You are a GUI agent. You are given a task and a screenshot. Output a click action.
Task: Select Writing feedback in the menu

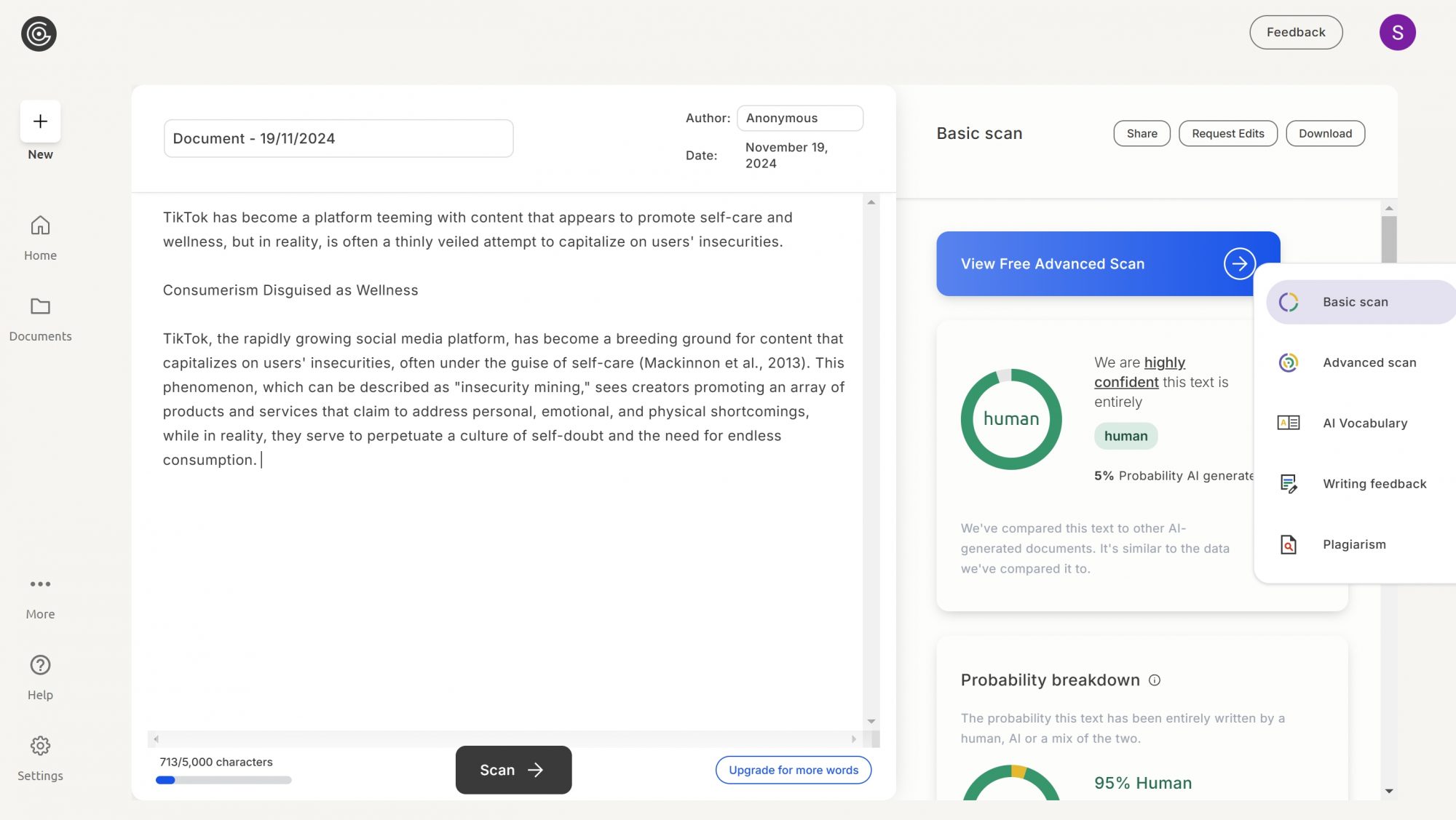1361,484
